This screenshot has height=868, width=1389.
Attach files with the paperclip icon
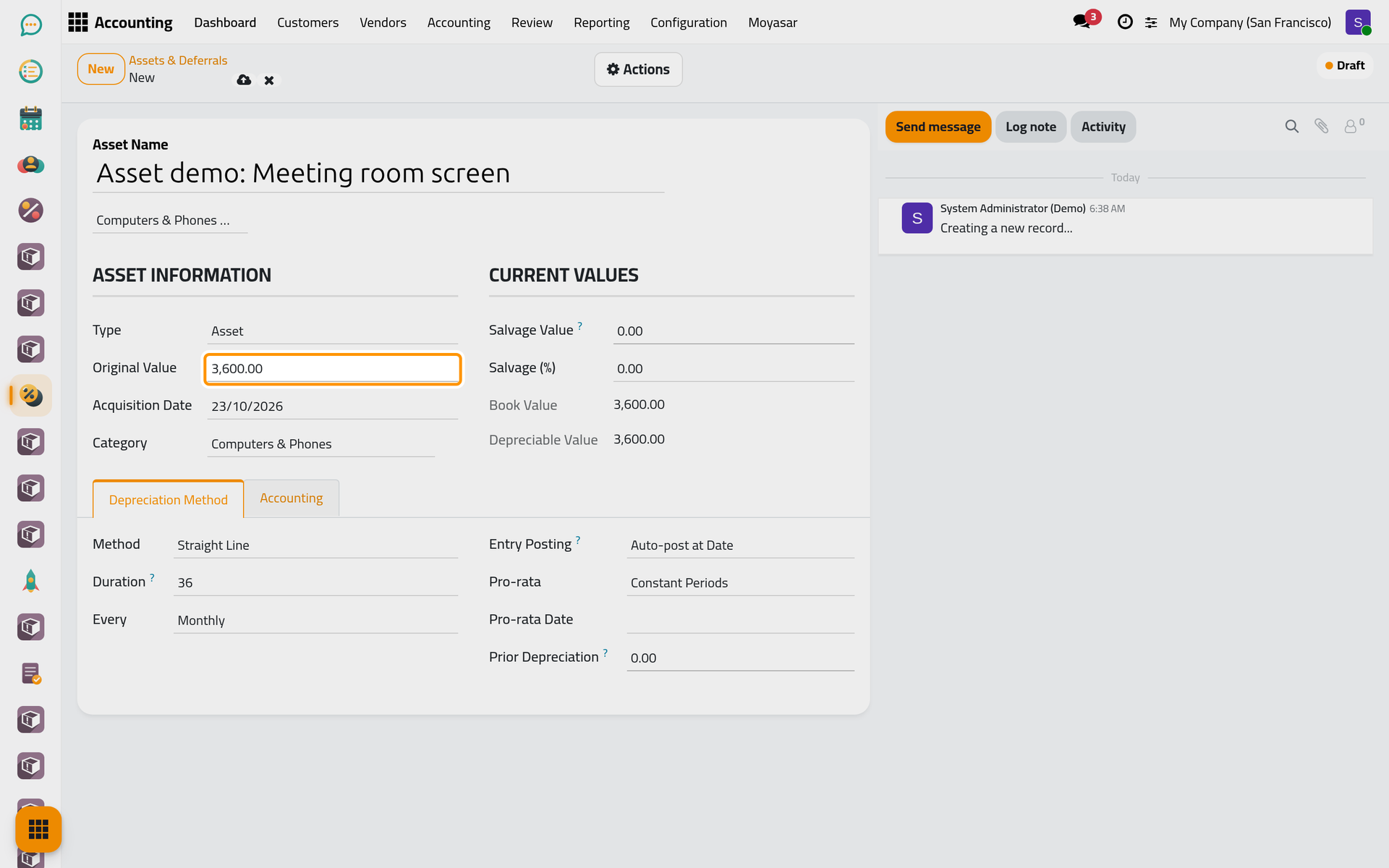[1321, 127]
